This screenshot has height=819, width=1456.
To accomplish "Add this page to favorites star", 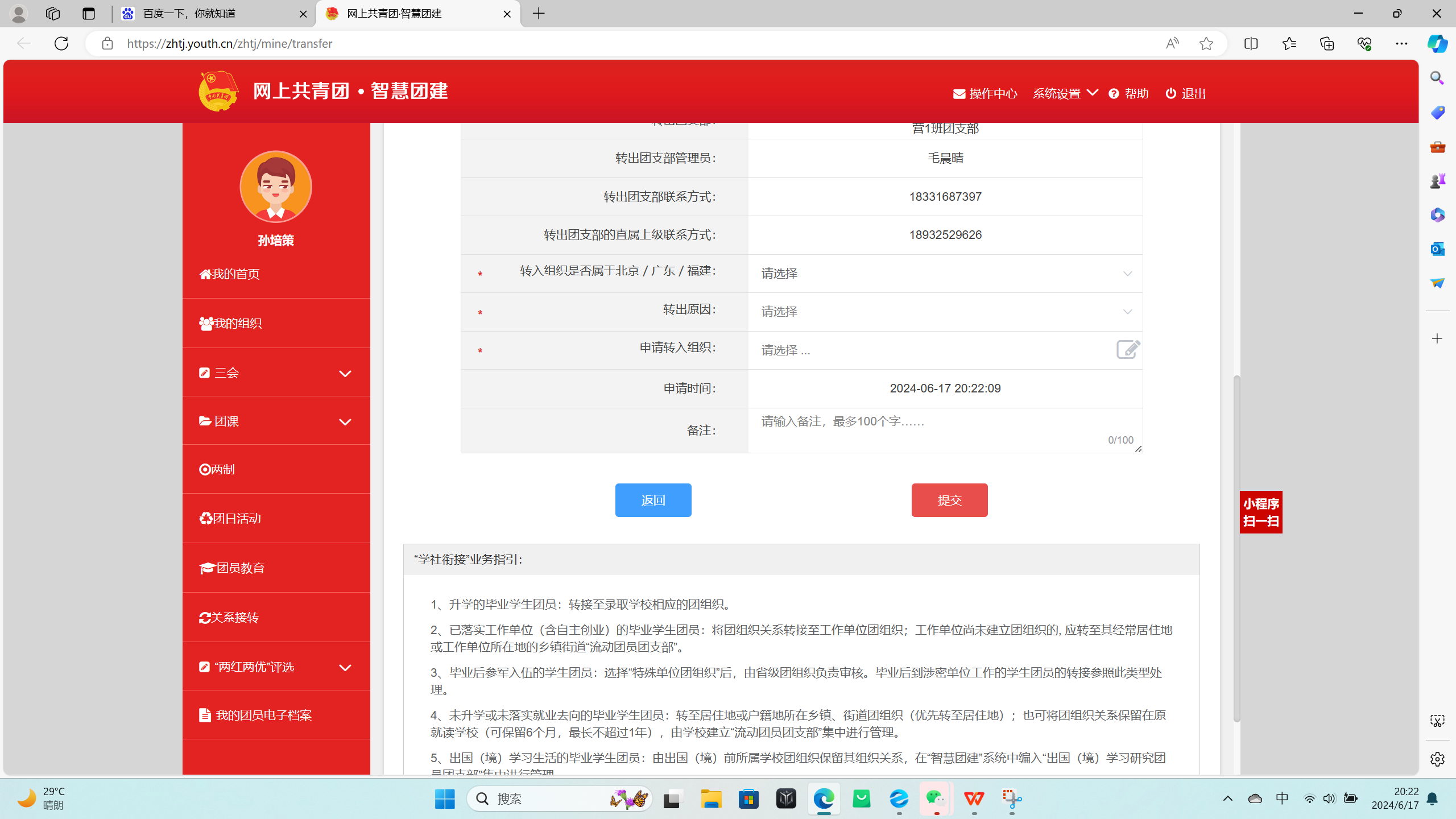I will click(x=1206, y=43).
